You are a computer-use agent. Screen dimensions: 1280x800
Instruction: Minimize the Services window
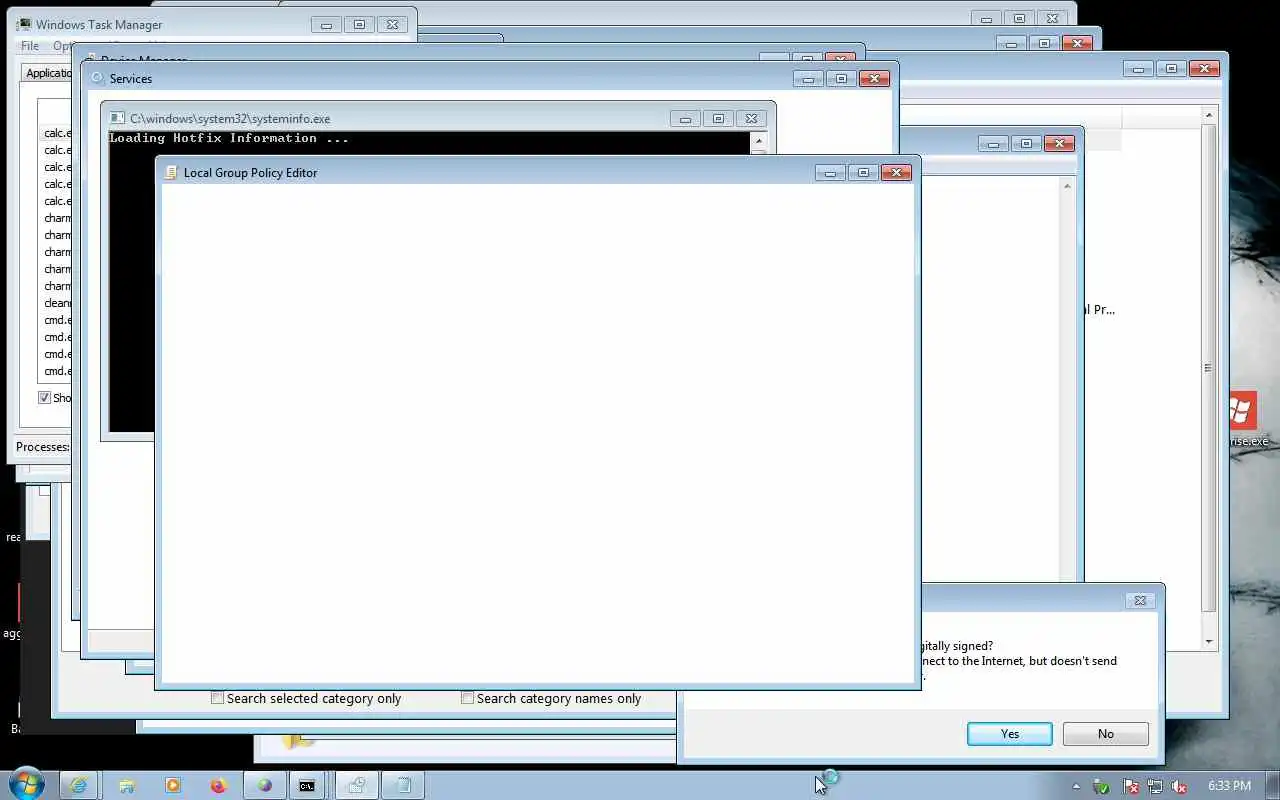[808, 78]
